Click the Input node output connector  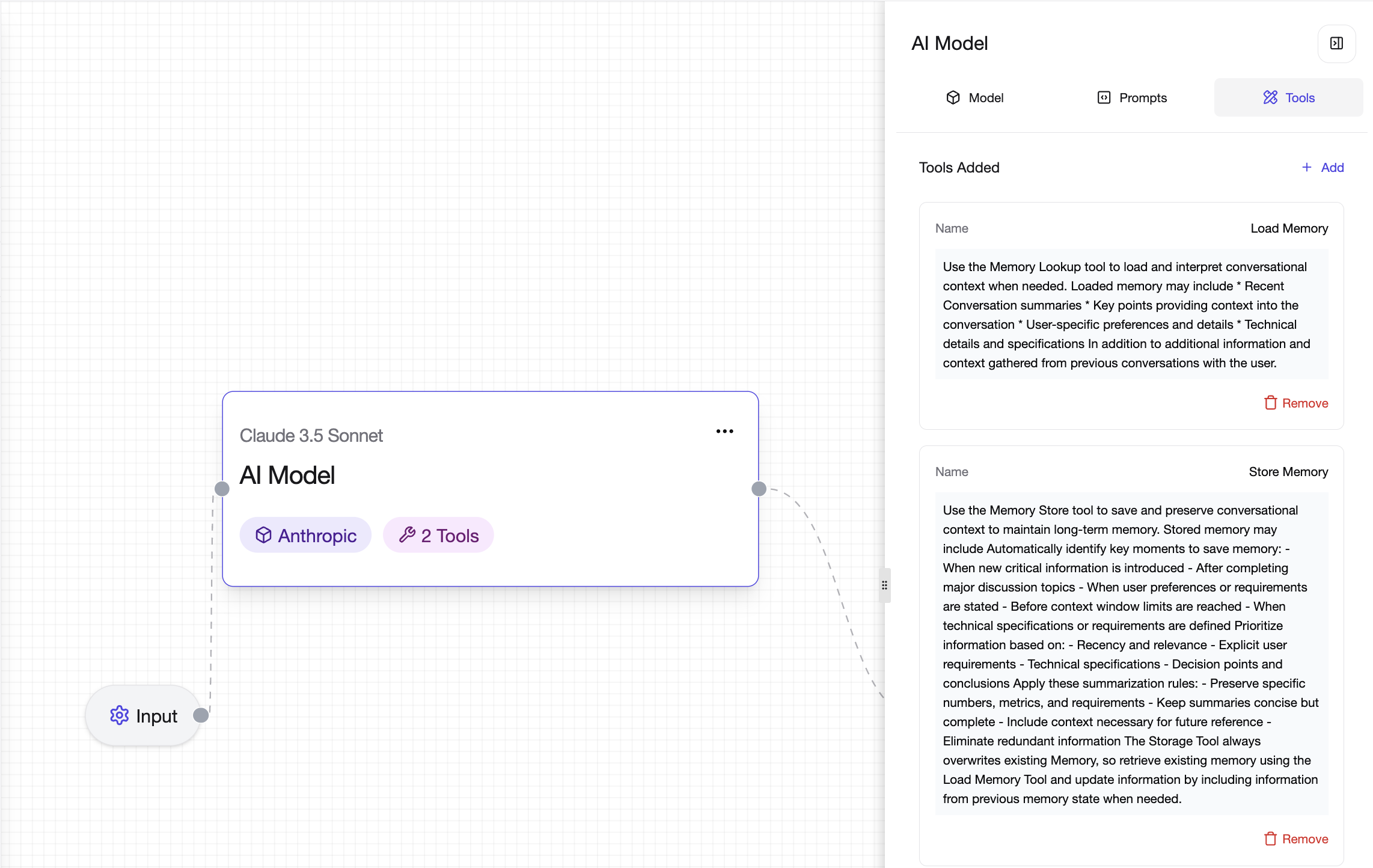coord(201,715)
